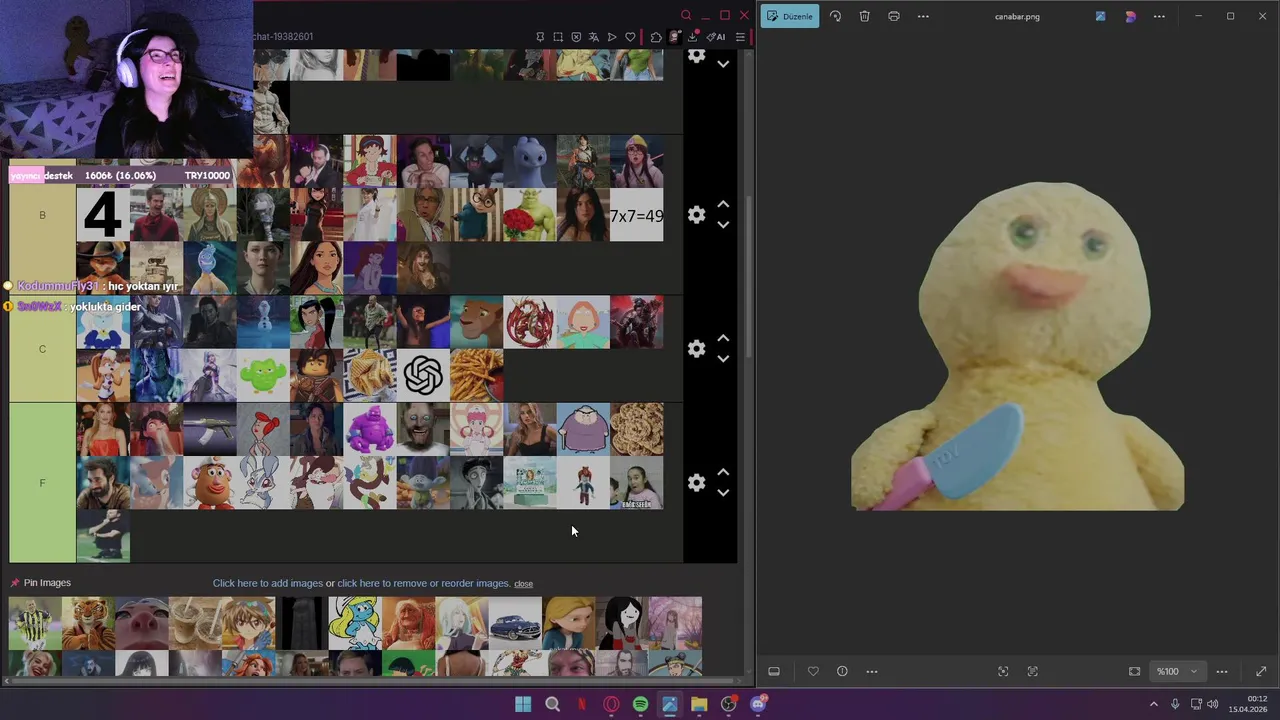The width and height of the screenshot is (1280, 720).
Task: Move tier B row up
Action: pos(723,205)
